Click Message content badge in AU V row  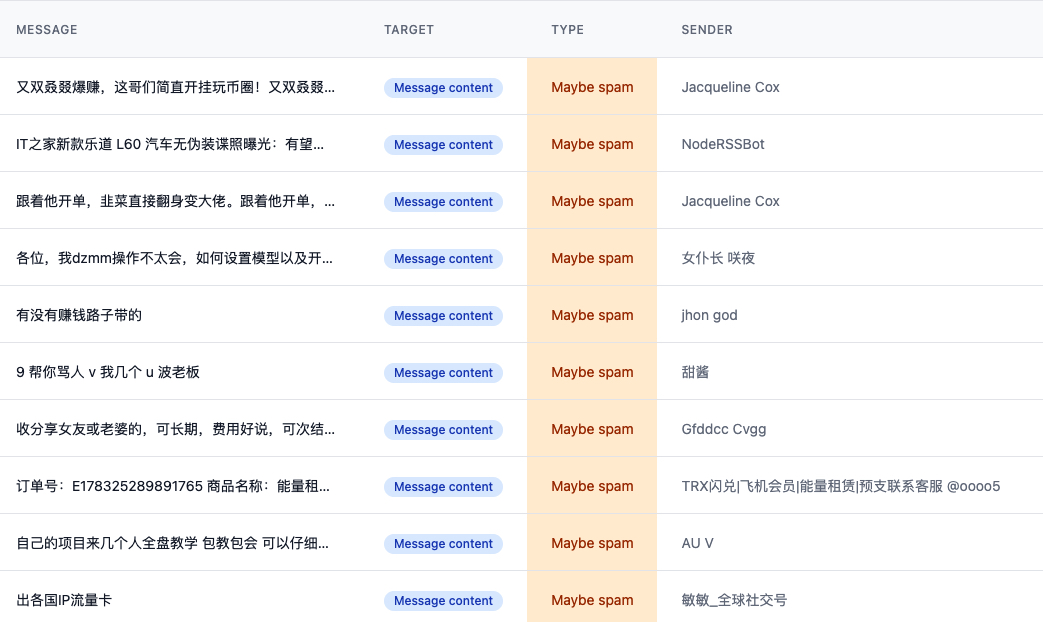click(443, 544)
